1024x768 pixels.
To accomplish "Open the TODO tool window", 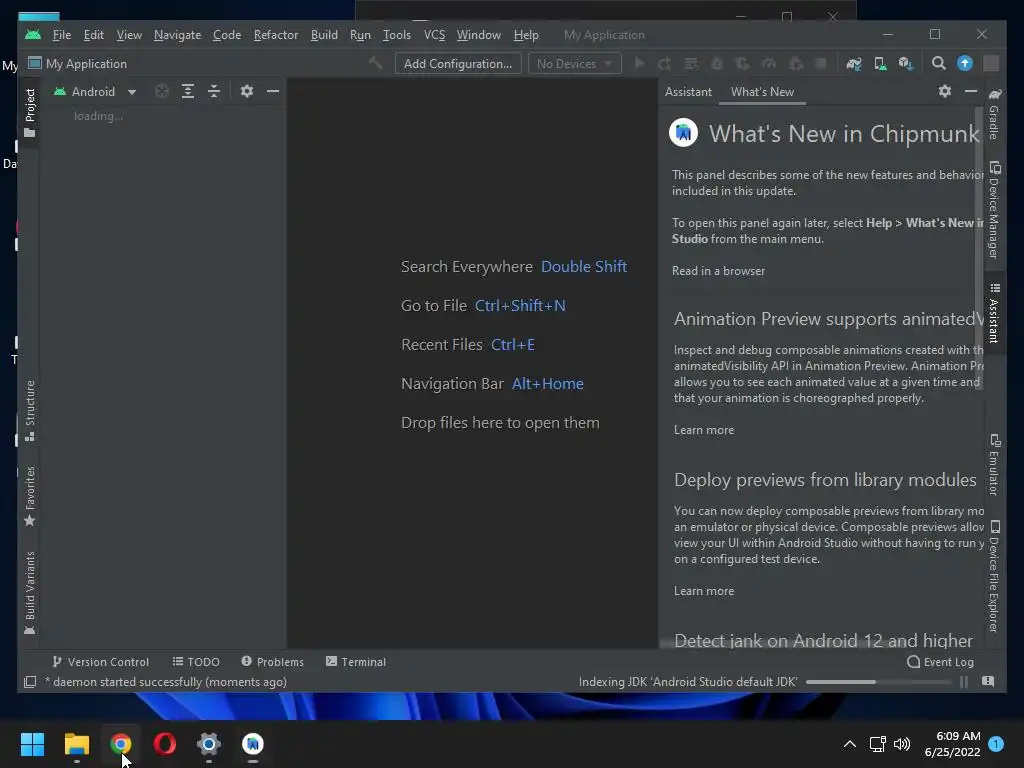I will (196, 662).
